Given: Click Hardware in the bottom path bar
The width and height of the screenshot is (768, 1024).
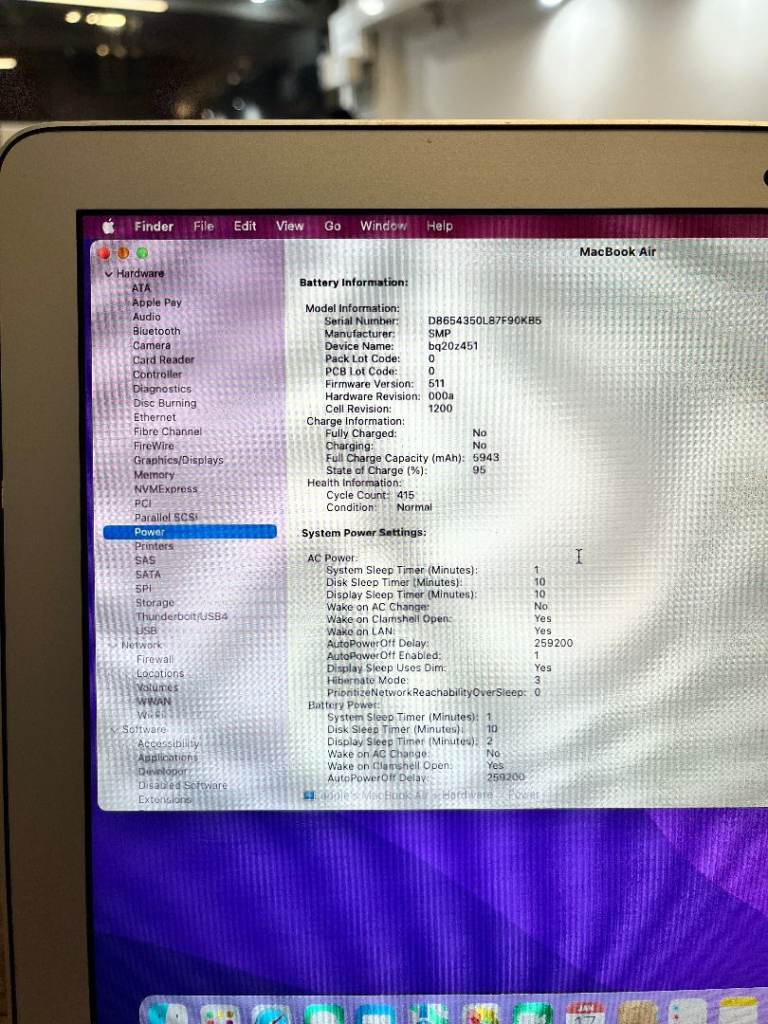Looking at the screenshot, I should [x=467, y=795].
